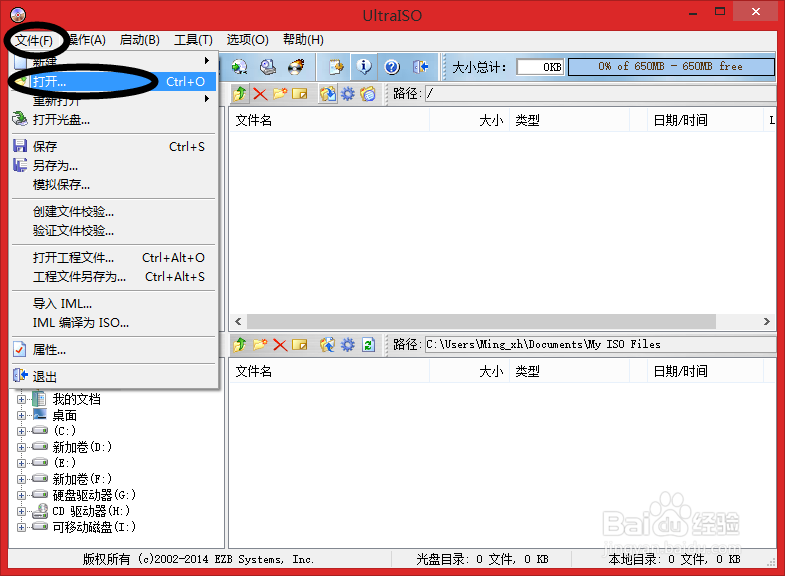Choose 验证文件校验... menu entry
The height and width of the screenshot is (576, 785).
(114, 231)
